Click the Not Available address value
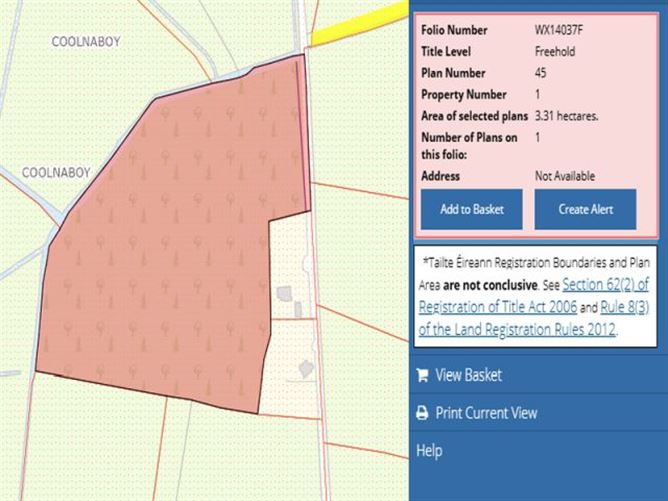This screenshot has width=668, height=501. [565, 176]
